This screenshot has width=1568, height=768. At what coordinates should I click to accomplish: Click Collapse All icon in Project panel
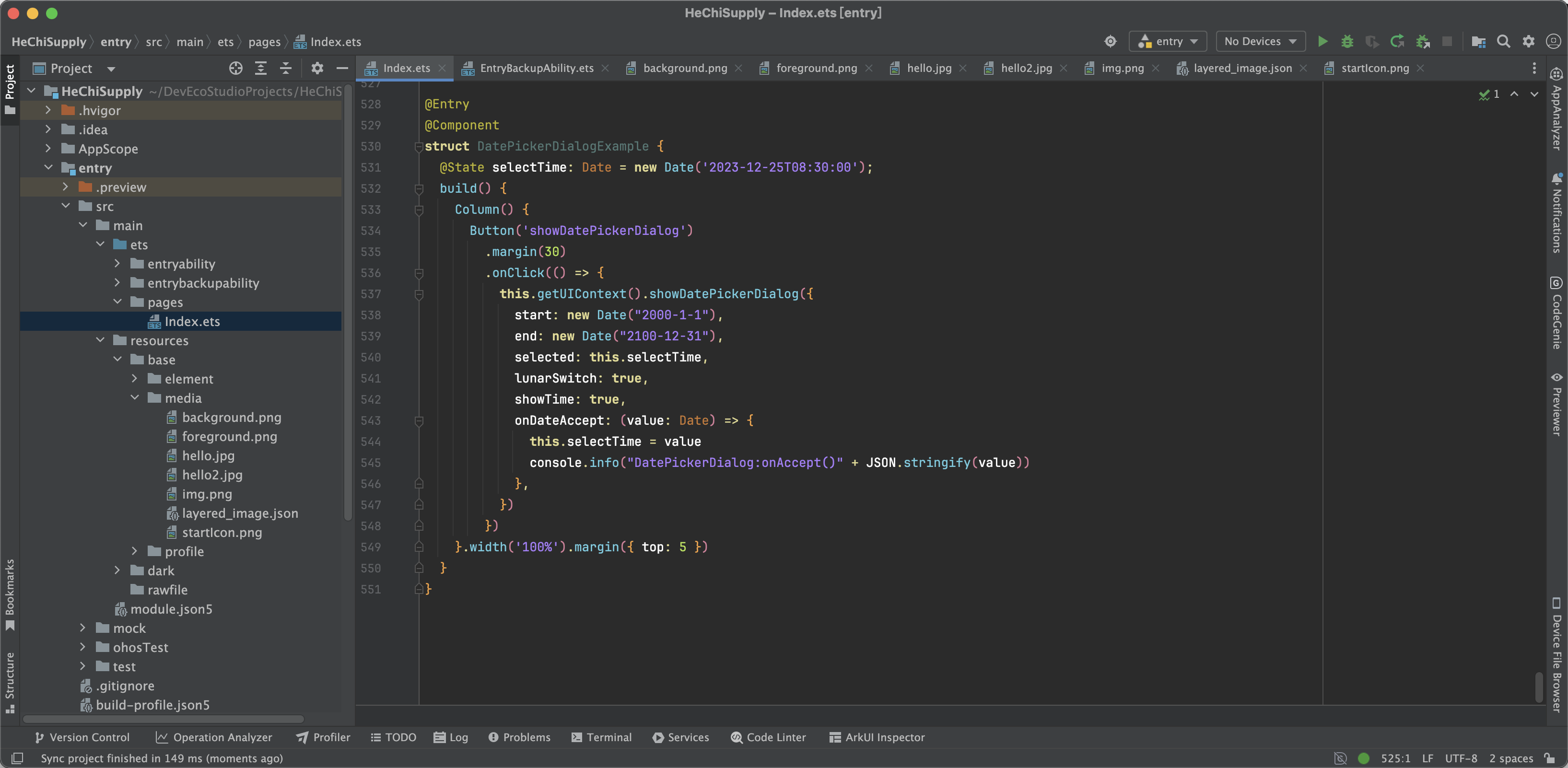point(285,68)
